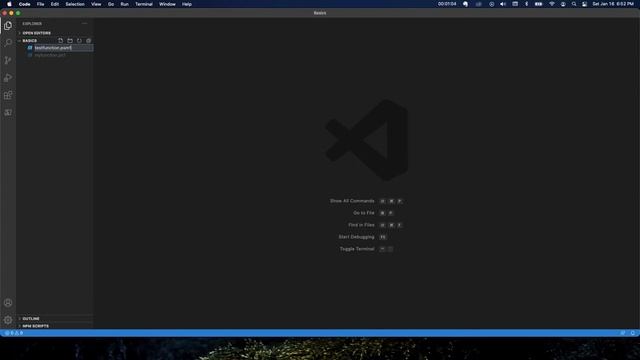Open the Help menu

(187, 4)
